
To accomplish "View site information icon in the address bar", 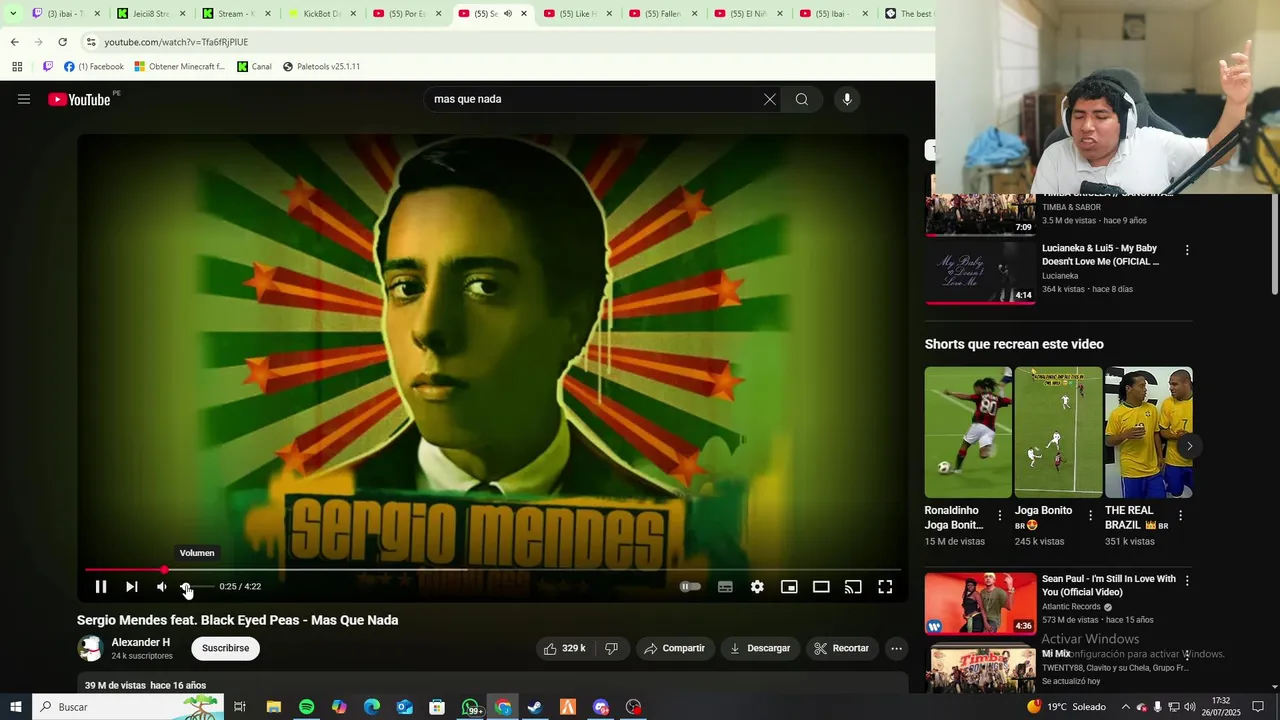I will [x=91, y=42].
